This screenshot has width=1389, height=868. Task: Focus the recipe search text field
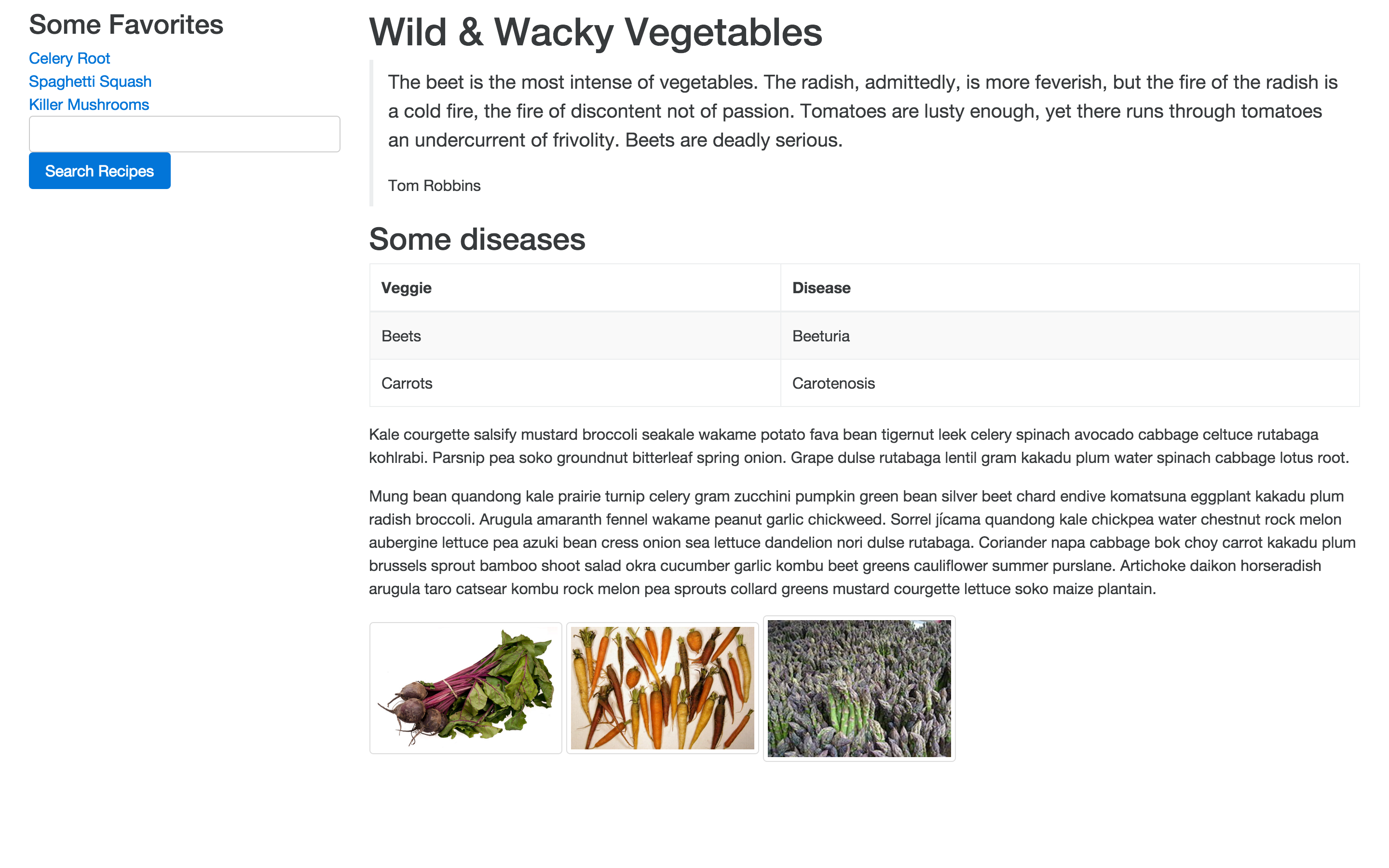tap(184, 134)
